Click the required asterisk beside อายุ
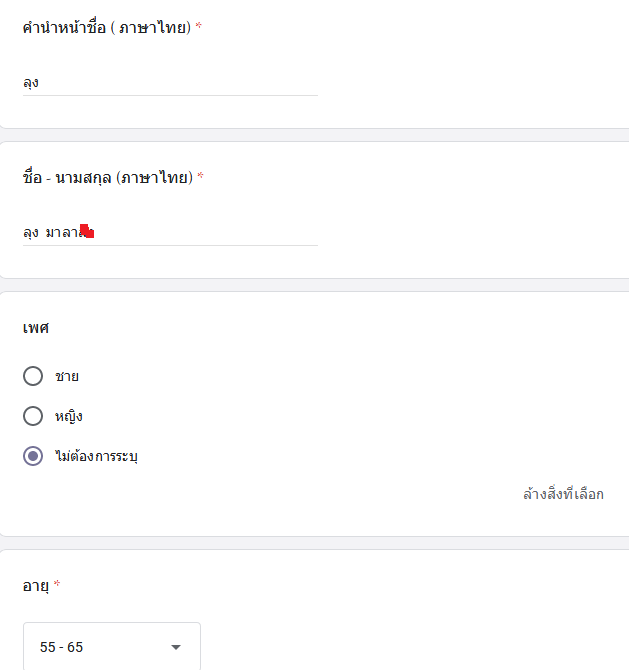 click(x=57, y=585)
